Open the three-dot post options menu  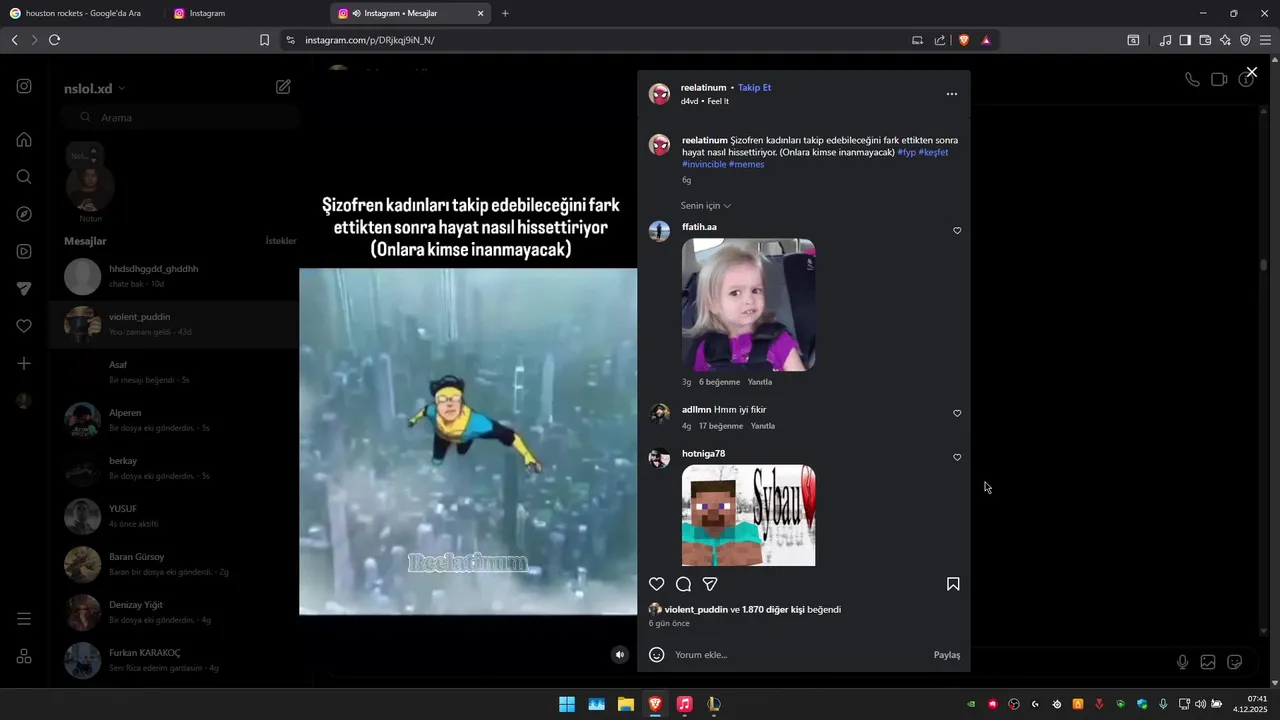tap(952, 94)
